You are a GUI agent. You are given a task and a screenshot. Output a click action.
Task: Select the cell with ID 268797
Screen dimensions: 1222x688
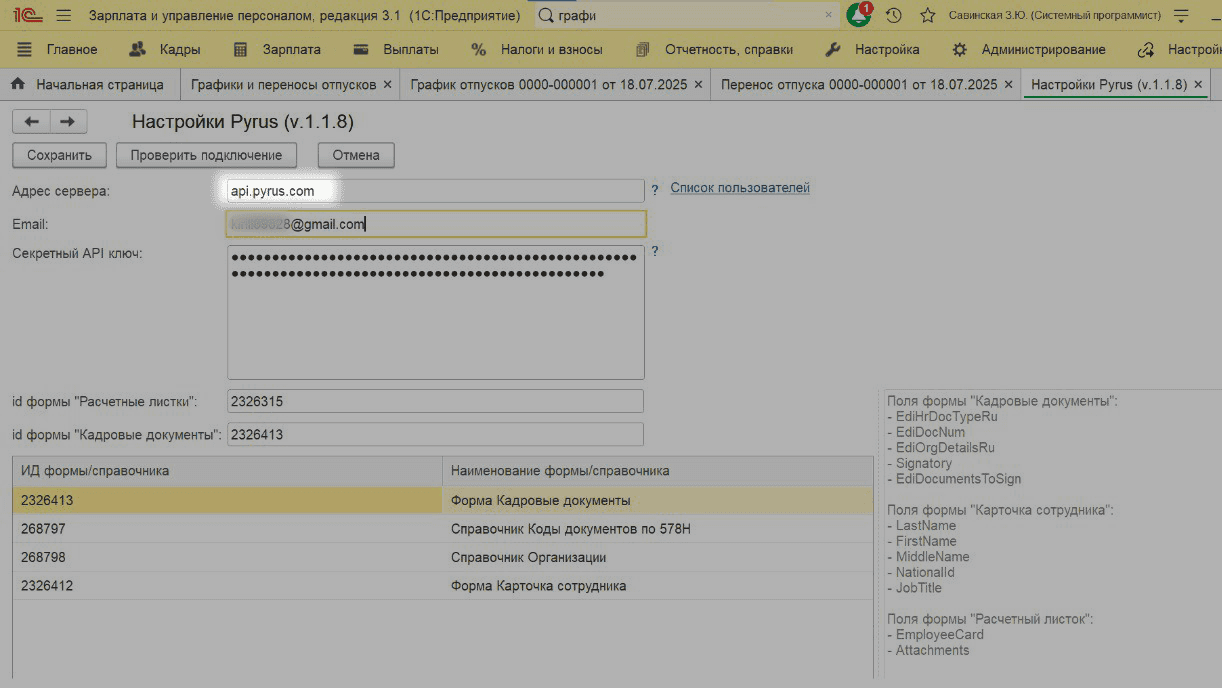(x=227, y=529)
